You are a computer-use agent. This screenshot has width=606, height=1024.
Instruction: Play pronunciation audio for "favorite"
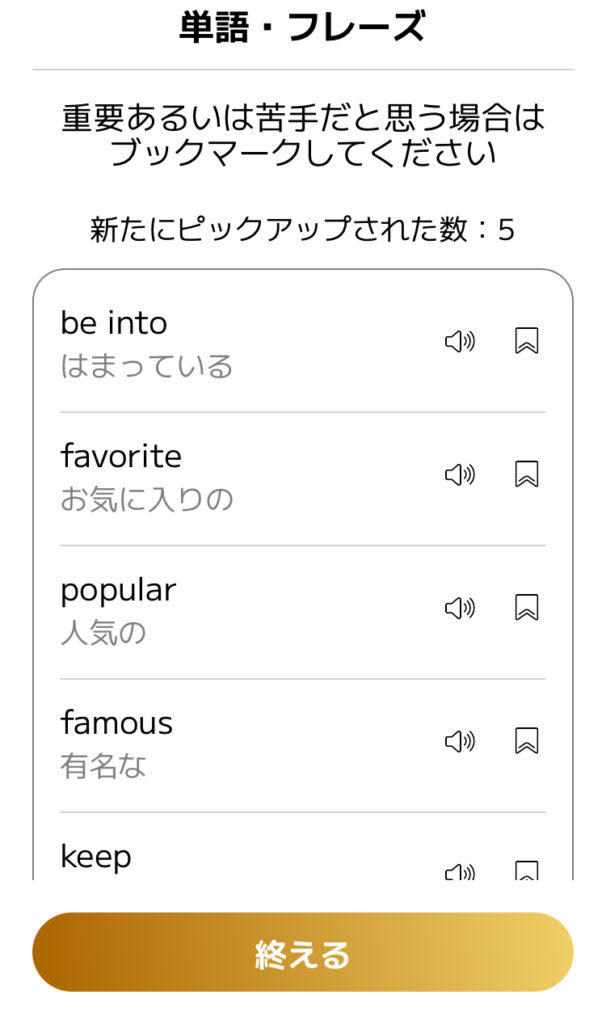tap(458, 474)
